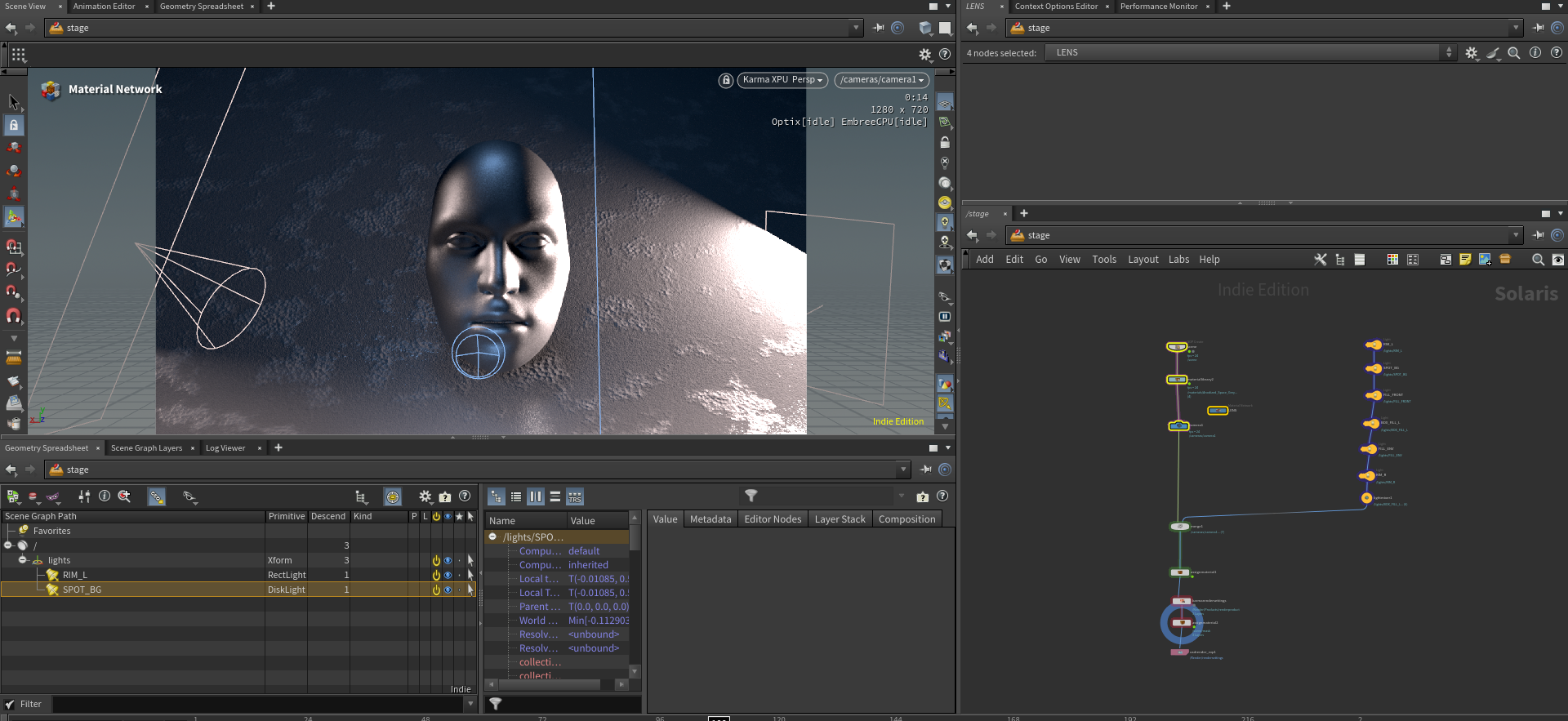Show the Composition details tab
1568x721 pixels.
point(906,519)
